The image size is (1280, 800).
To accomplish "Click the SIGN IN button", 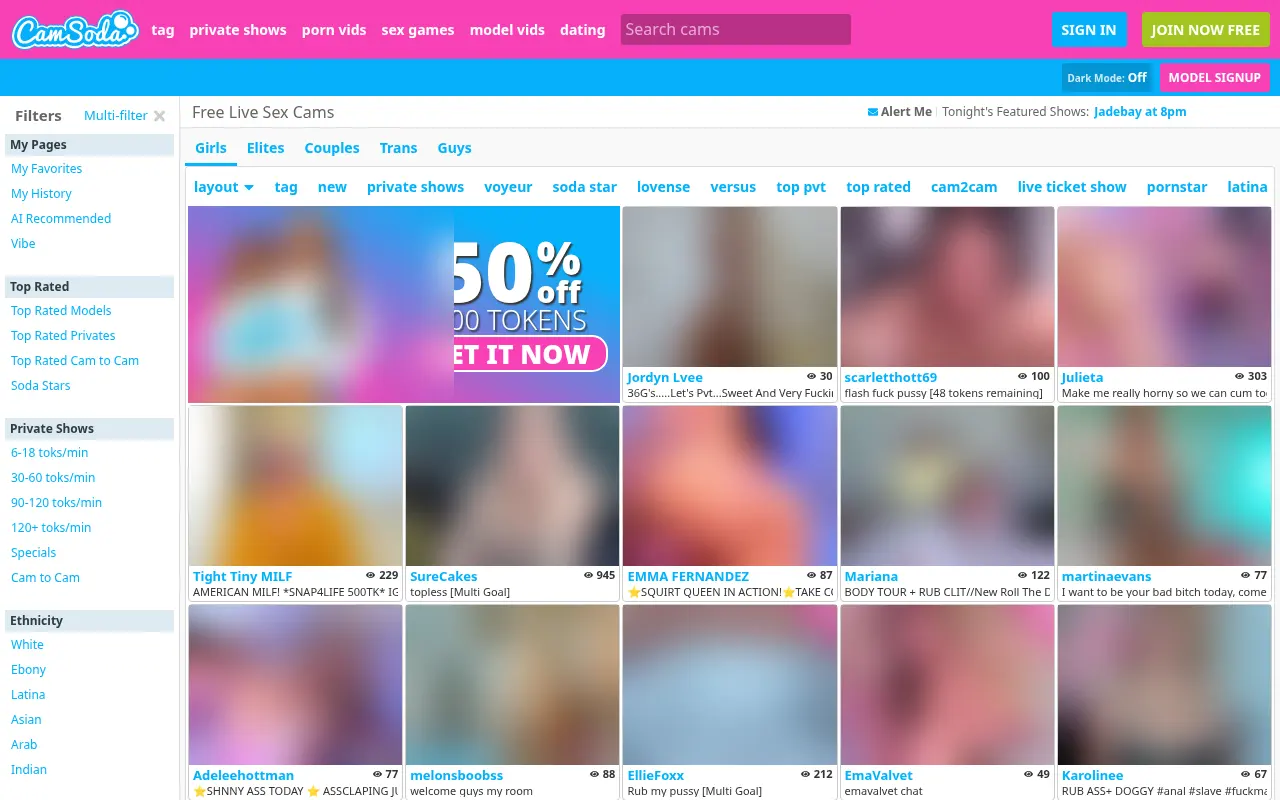I will (x=1089, y=30).
